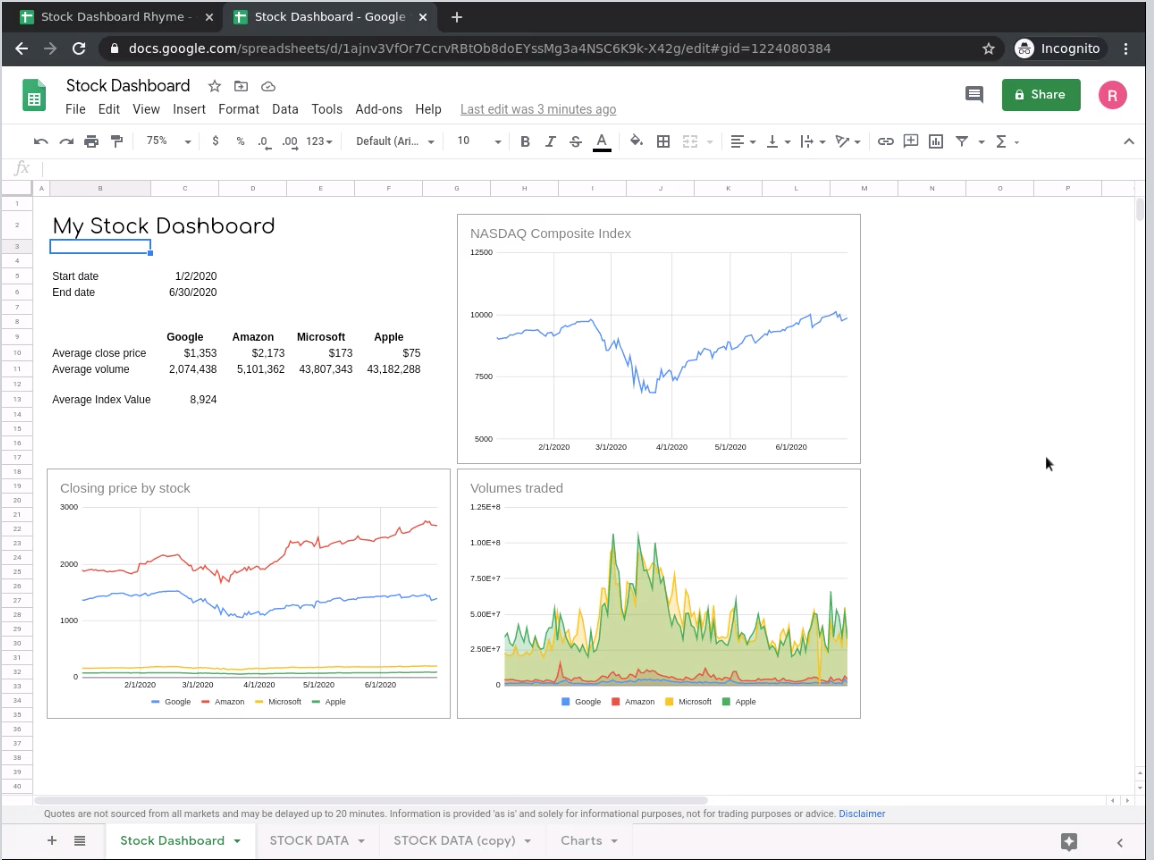
Task: Toggle strikethrough formatting
Action: 575,142
